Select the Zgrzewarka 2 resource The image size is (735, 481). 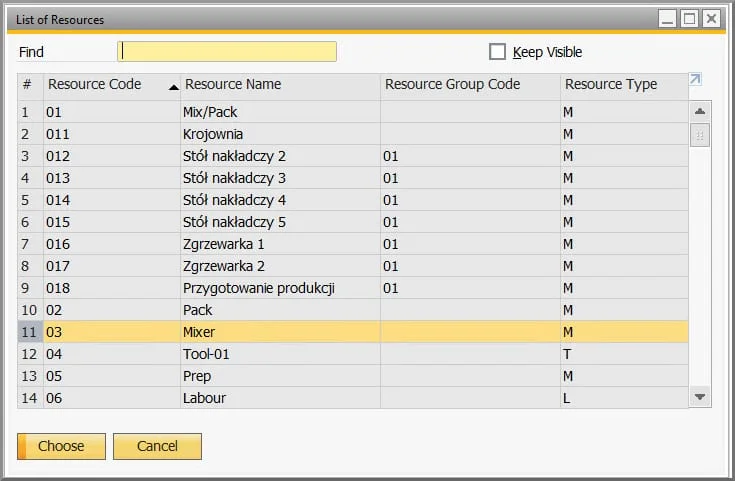tap(224, 266)
